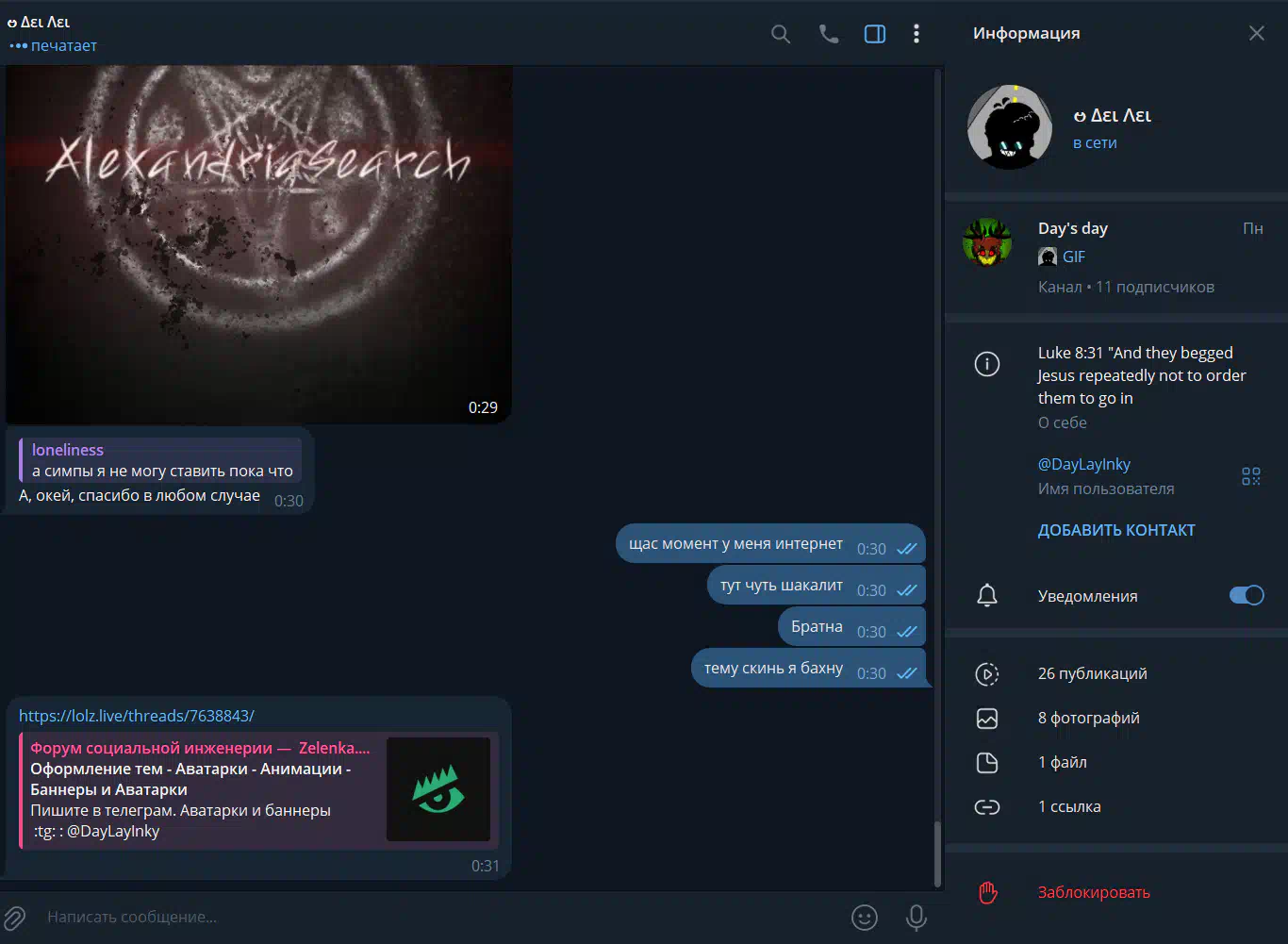
Task: Close the Информация panel
Action: (1257, 34)
